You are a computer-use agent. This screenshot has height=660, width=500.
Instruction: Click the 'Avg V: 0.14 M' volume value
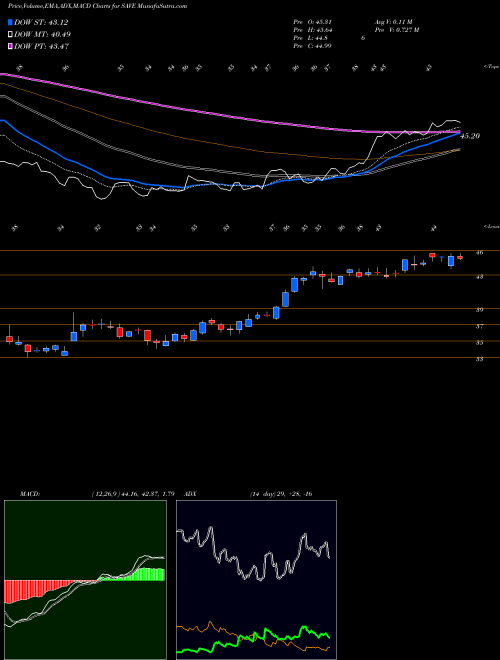point(393,22)
